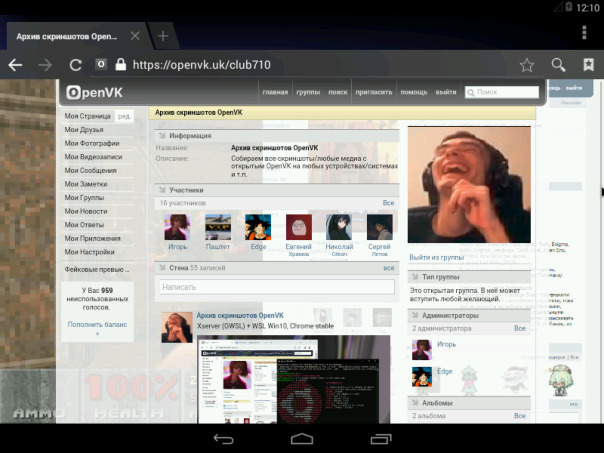Open Мои Сообщения in the sidebar

[90, 170]
